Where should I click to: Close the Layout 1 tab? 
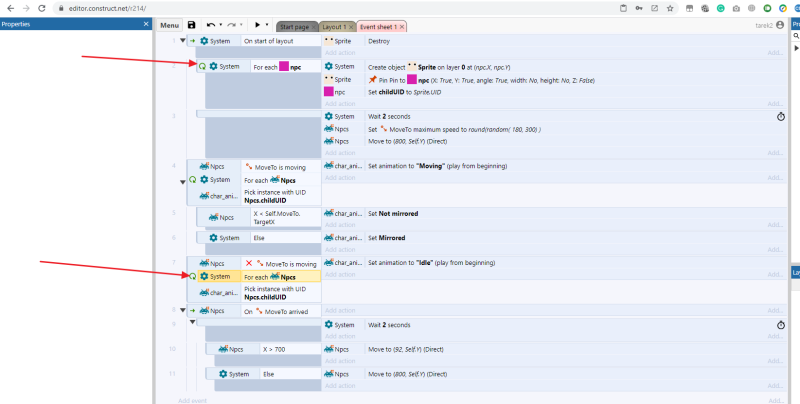pyautogui.click(x=351, y=27)
